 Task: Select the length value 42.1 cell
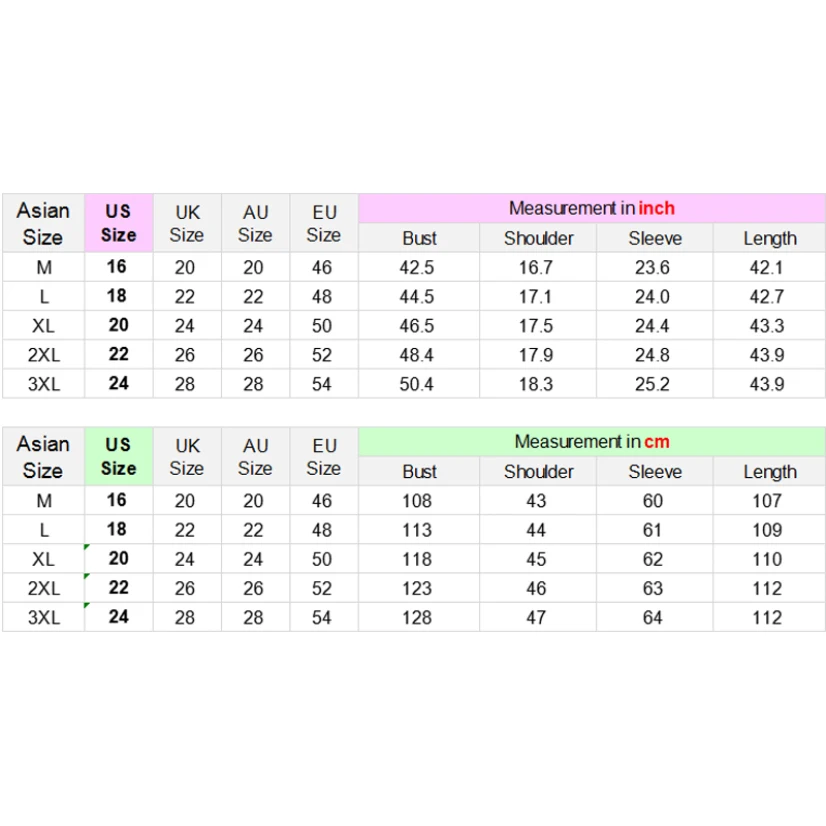pos(768,267)
